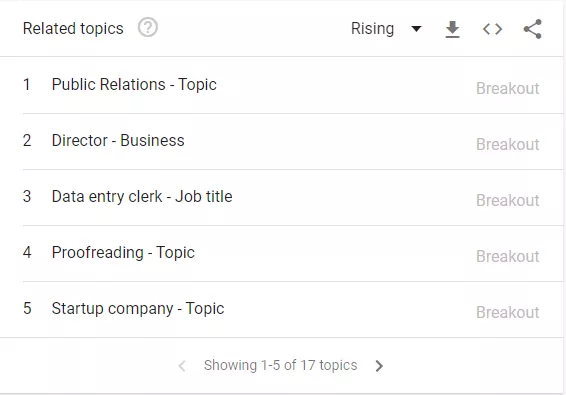
Task: Expand the Rising dropdown arrow
Action: pos(416,29)
